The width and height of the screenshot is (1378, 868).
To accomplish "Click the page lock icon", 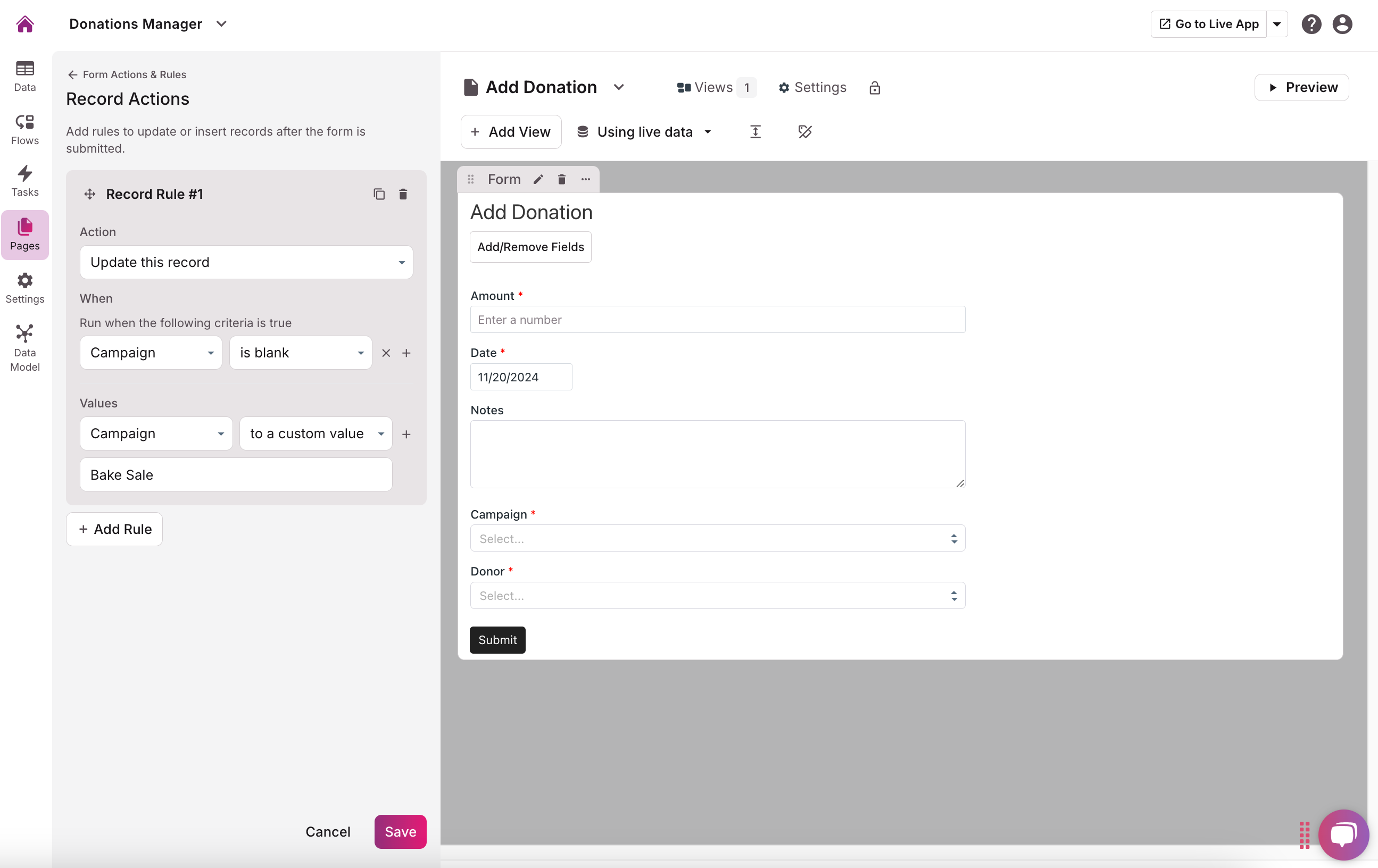I will click(x=874, y=88).
